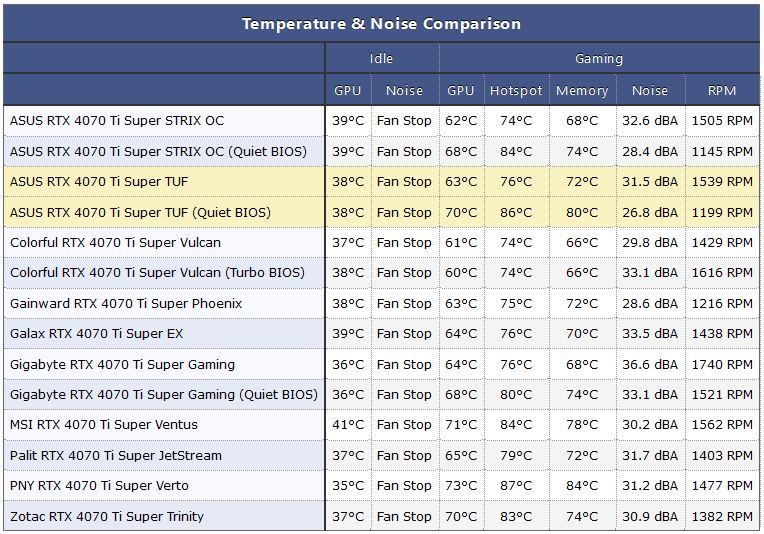Click ASUS TUF (Quiet BIOS) row name
The image size is (764, 534).
(140, 212)
